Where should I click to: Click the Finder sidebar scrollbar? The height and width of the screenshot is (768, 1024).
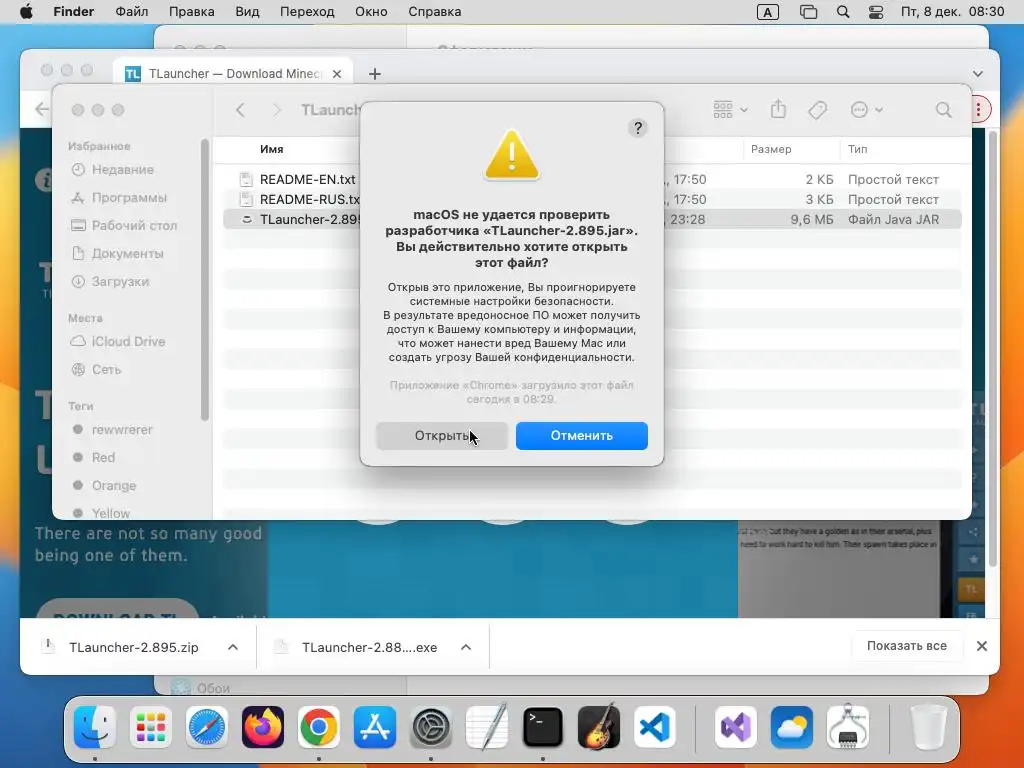pos(204,281)
